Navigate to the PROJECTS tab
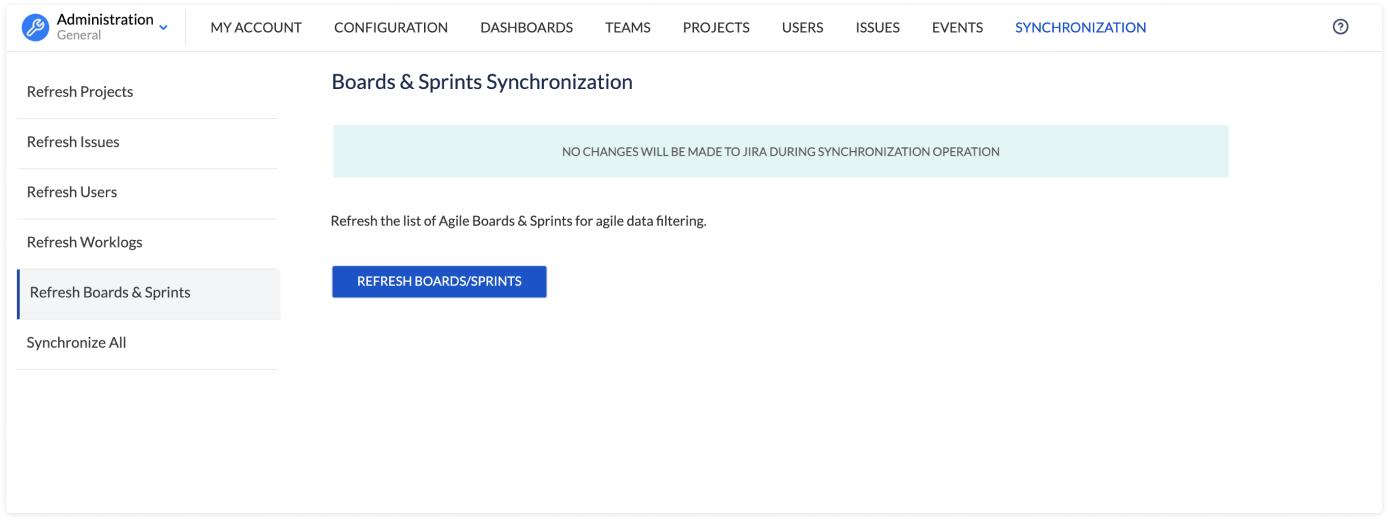The width and height of the screenshot is (1388, 520). pos(716,28)
